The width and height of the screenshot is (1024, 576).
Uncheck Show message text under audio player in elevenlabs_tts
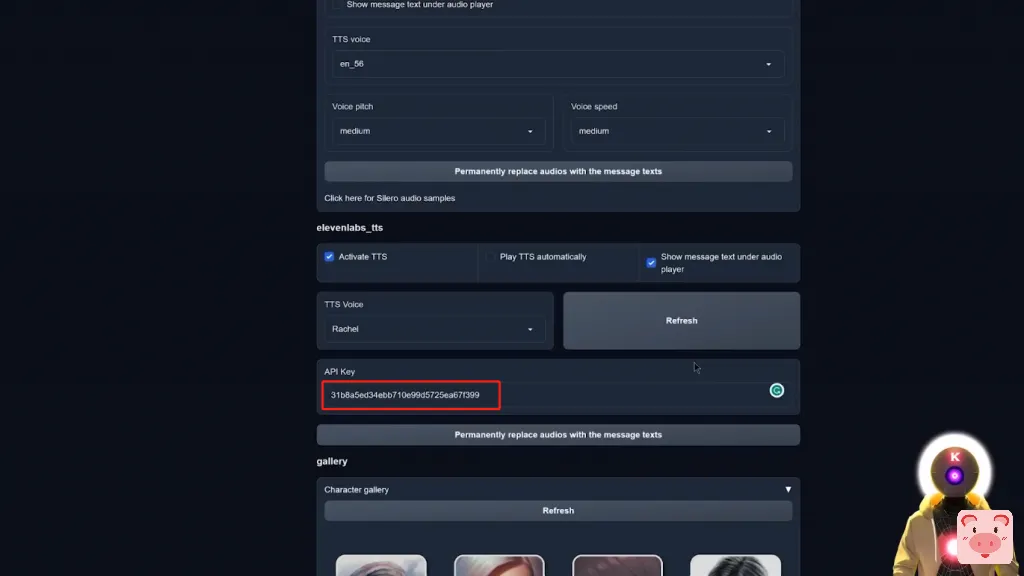(x=651, y=263)
